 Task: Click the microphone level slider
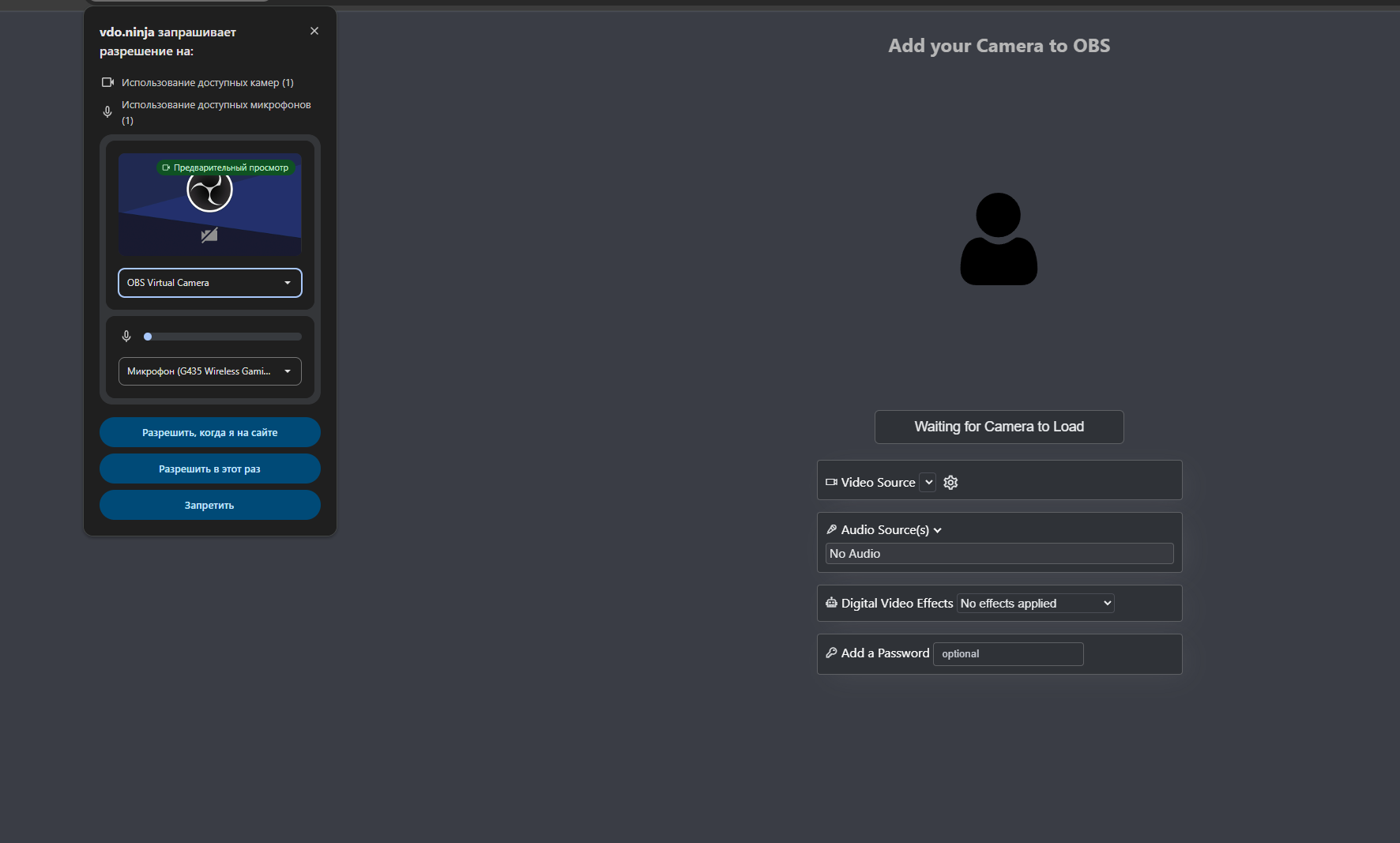point(224,337)
